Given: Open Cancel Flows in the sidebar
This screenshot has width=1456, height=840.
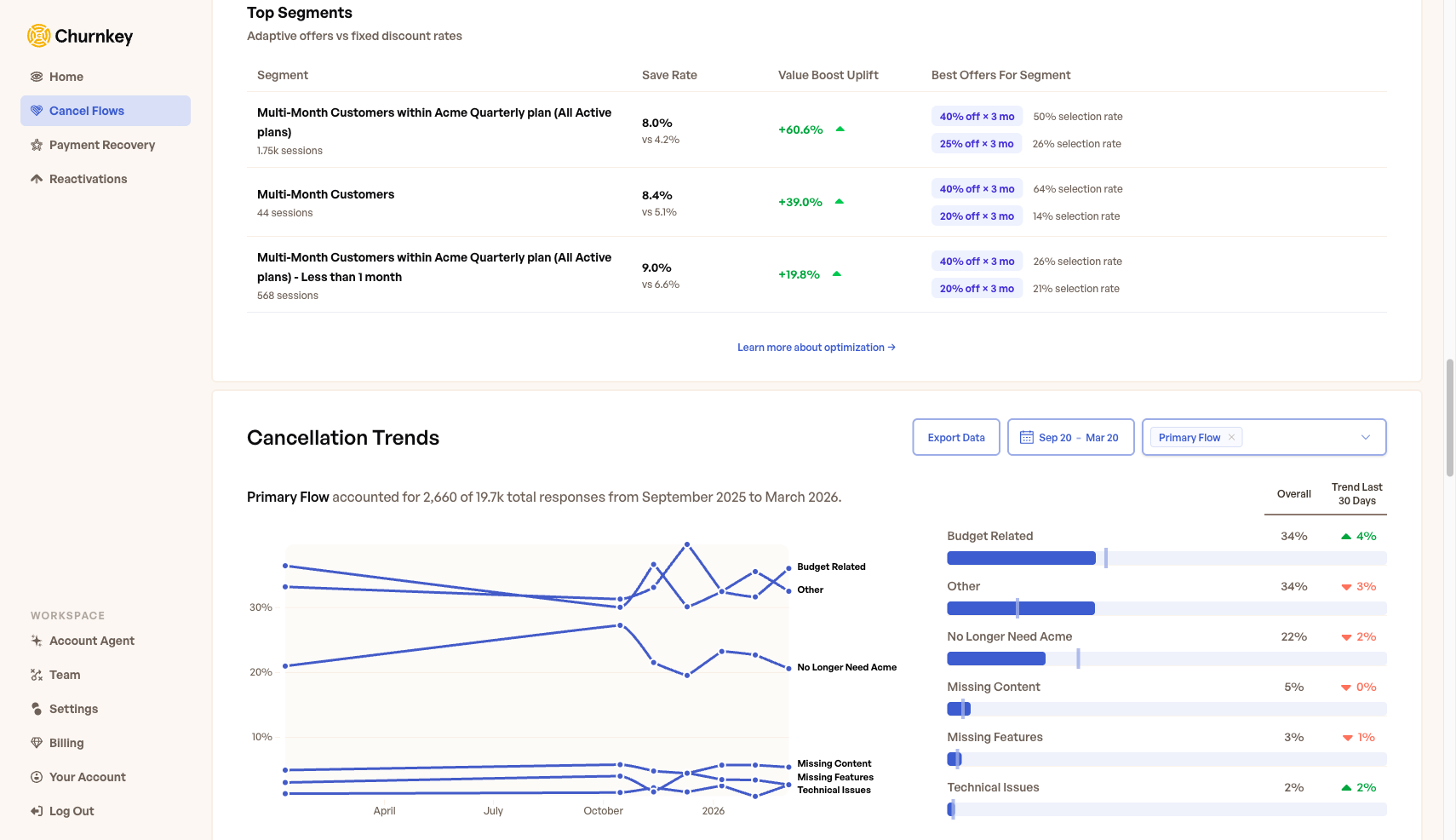Looking at the screenshot, I should tap(87, 111).
